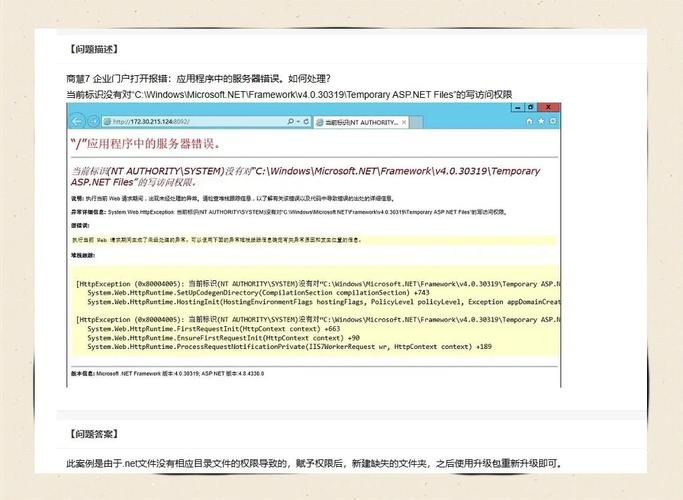Close the NT AUTHORITY browser tab
The width and height of the screenshot is (683, 500).
pyautogui.click(x=404, y=122)
